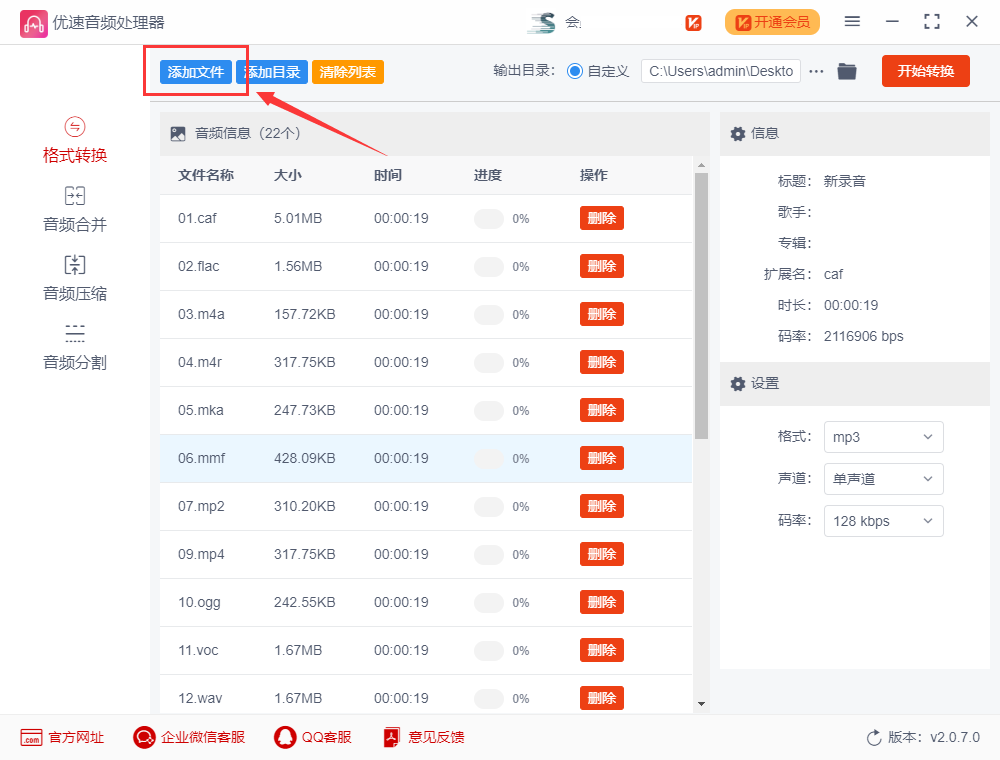1000x760 pixels.
Task: Open the 音频合并 audio merge section
Action: click(75, 210)
